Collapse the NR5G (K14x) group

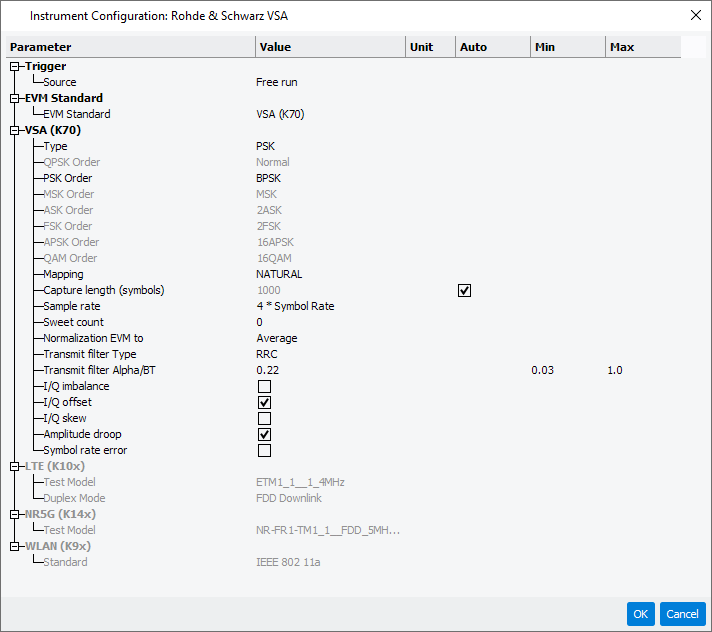pyautogui.click(x=15, y=514)
